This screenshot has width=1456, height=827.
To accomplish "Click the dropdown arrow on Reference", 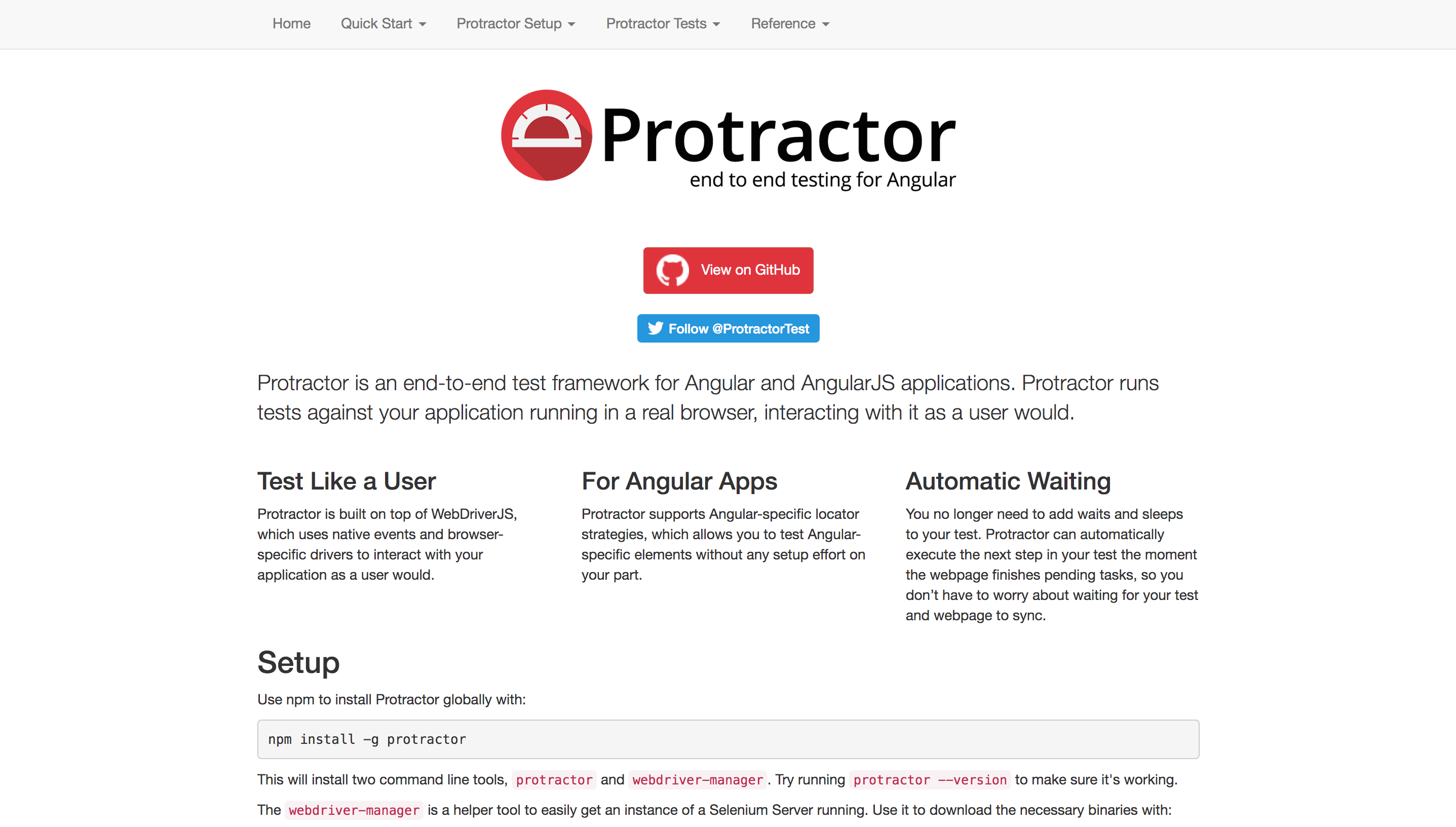I will [x=824, y=23].
